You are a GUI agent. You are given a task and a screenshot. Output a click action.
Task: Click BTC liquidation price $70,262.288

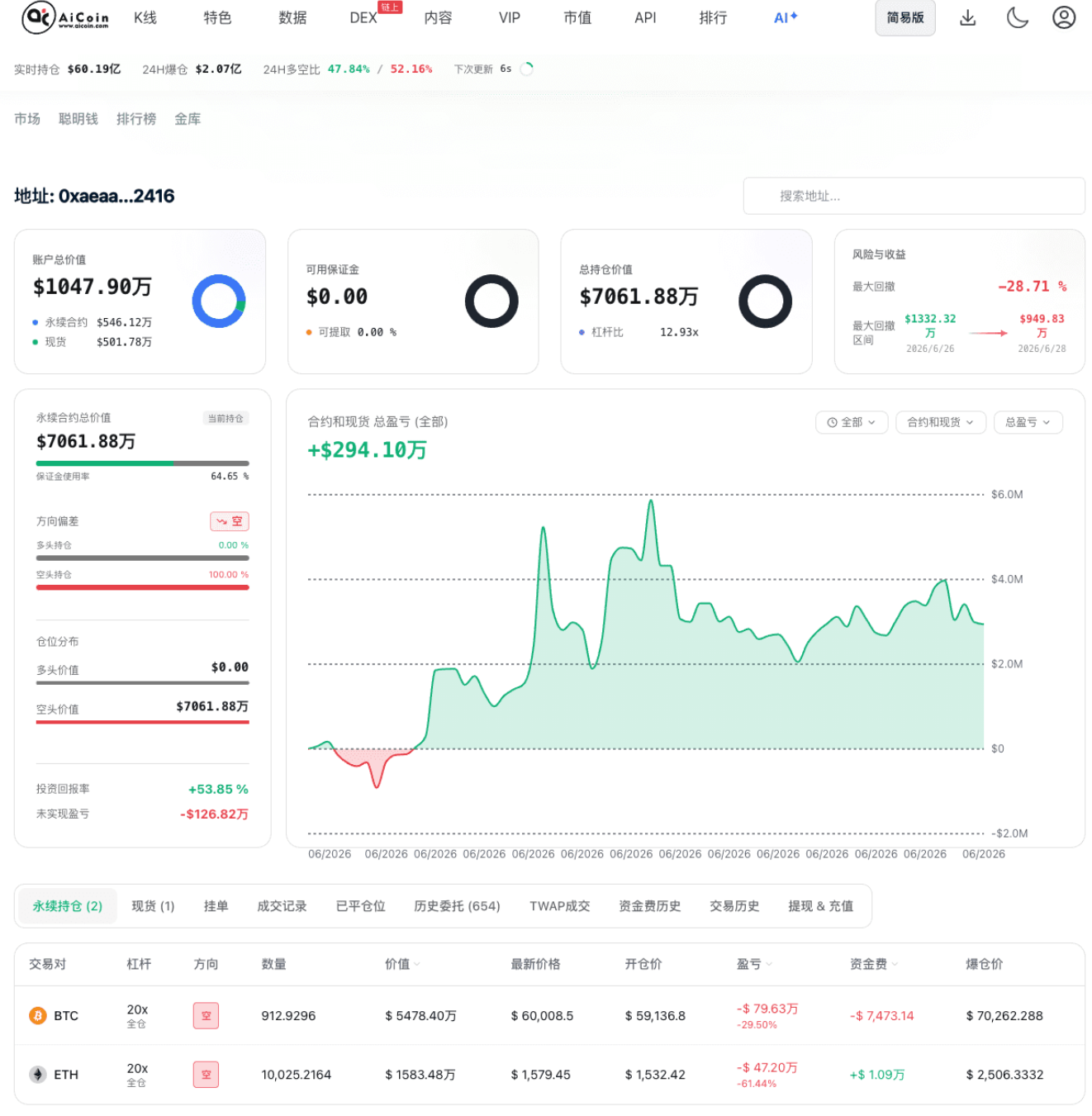1004,1015
